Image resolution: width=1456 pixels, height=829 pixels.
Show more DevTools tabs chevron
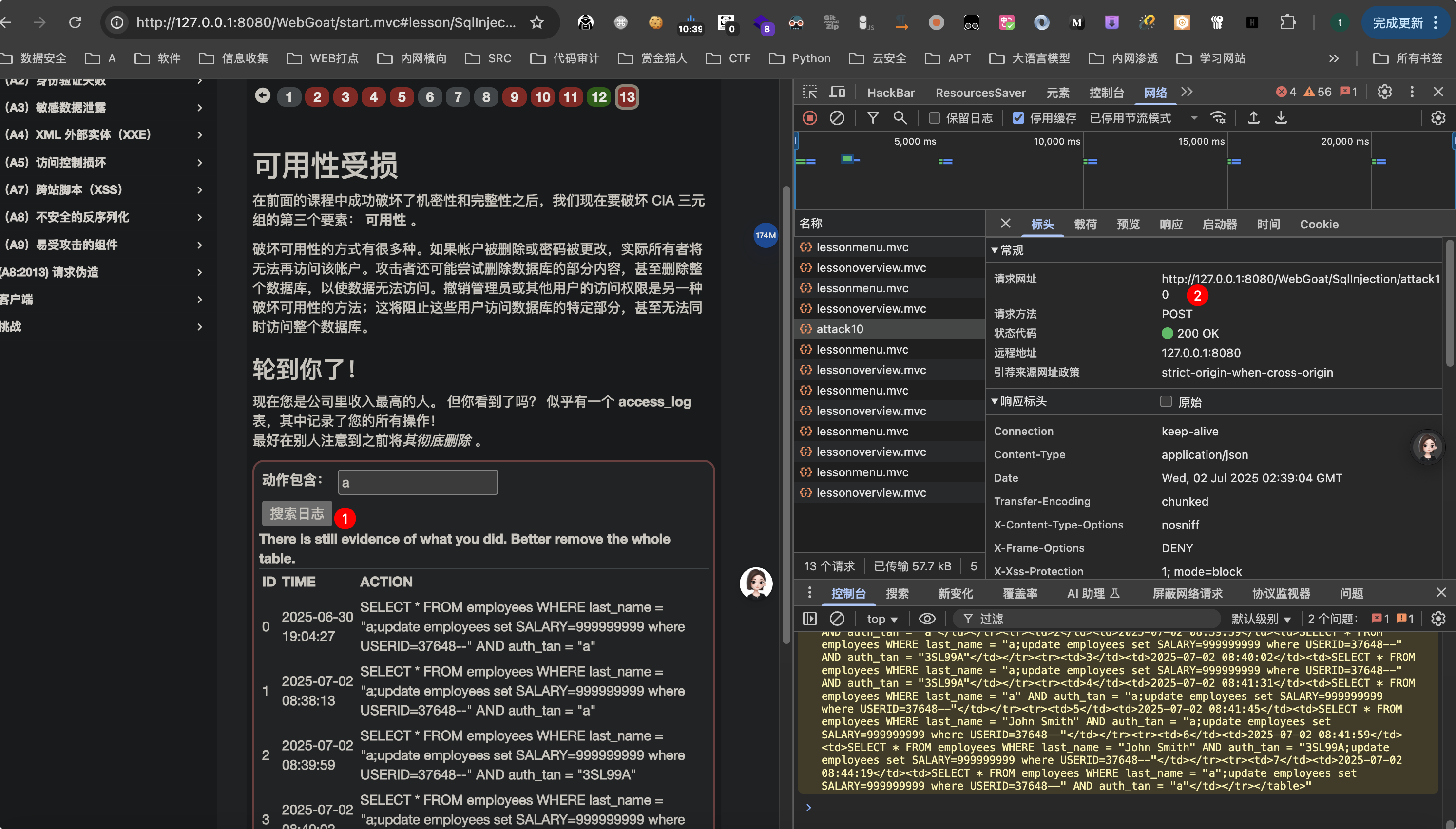(1187, 92)
